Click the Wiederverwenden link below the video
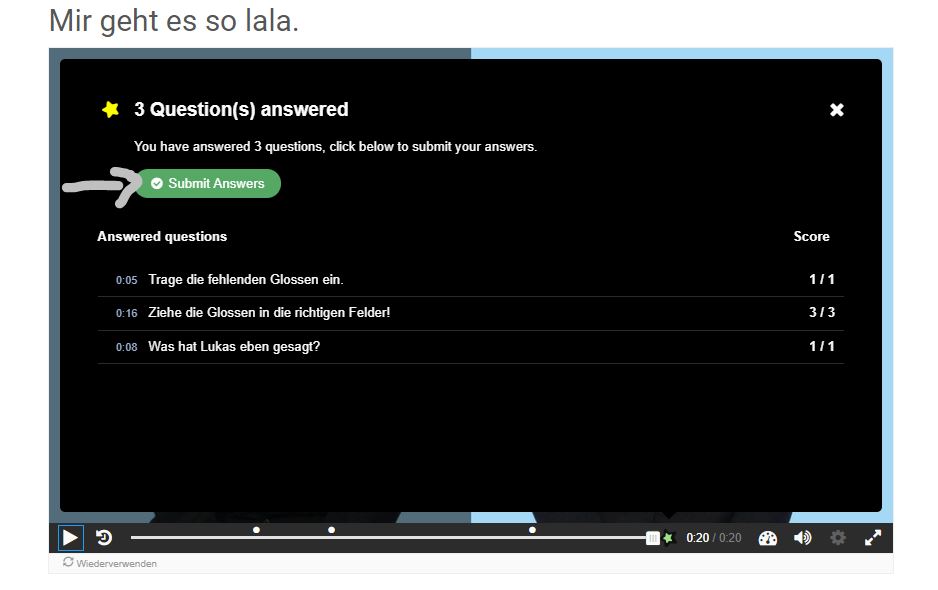 pyautogui.click(x=110, y=563)
